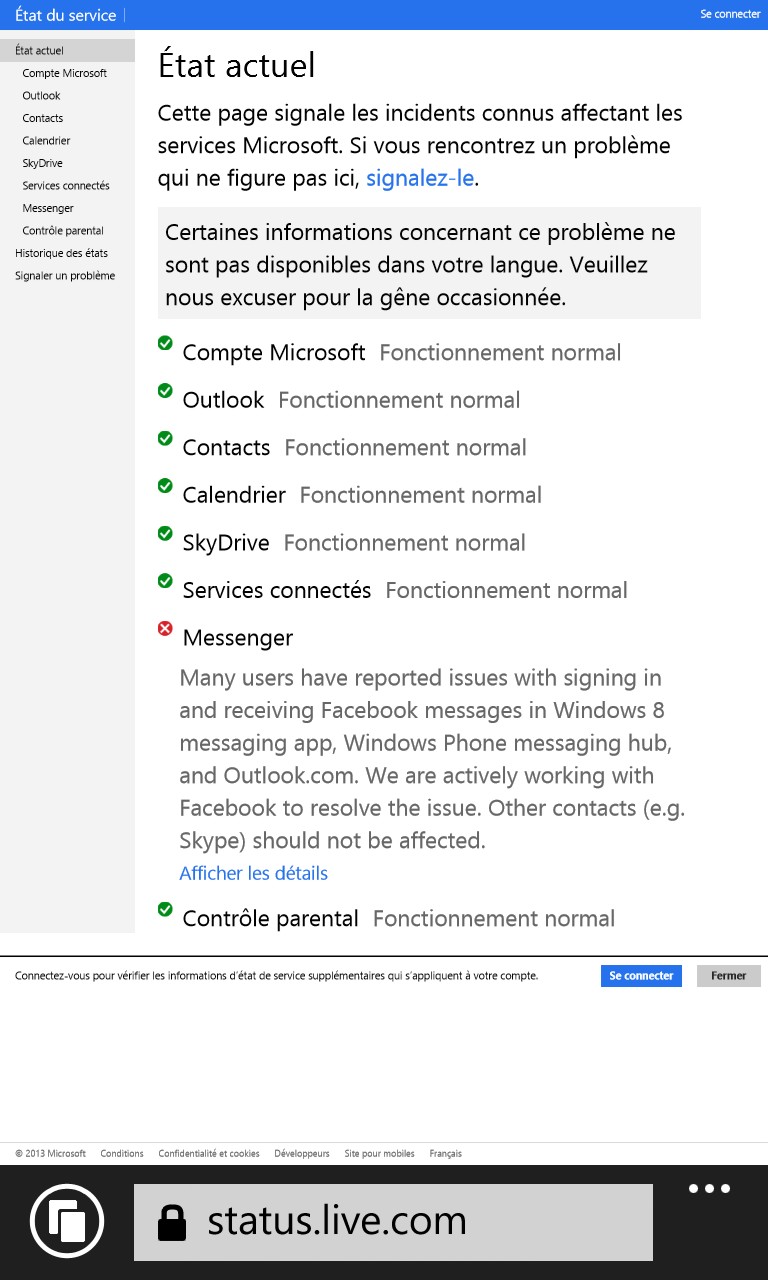
Task: Tap the lock icon in address bar
Action: pyautogui.click(x=172, y=1221)
